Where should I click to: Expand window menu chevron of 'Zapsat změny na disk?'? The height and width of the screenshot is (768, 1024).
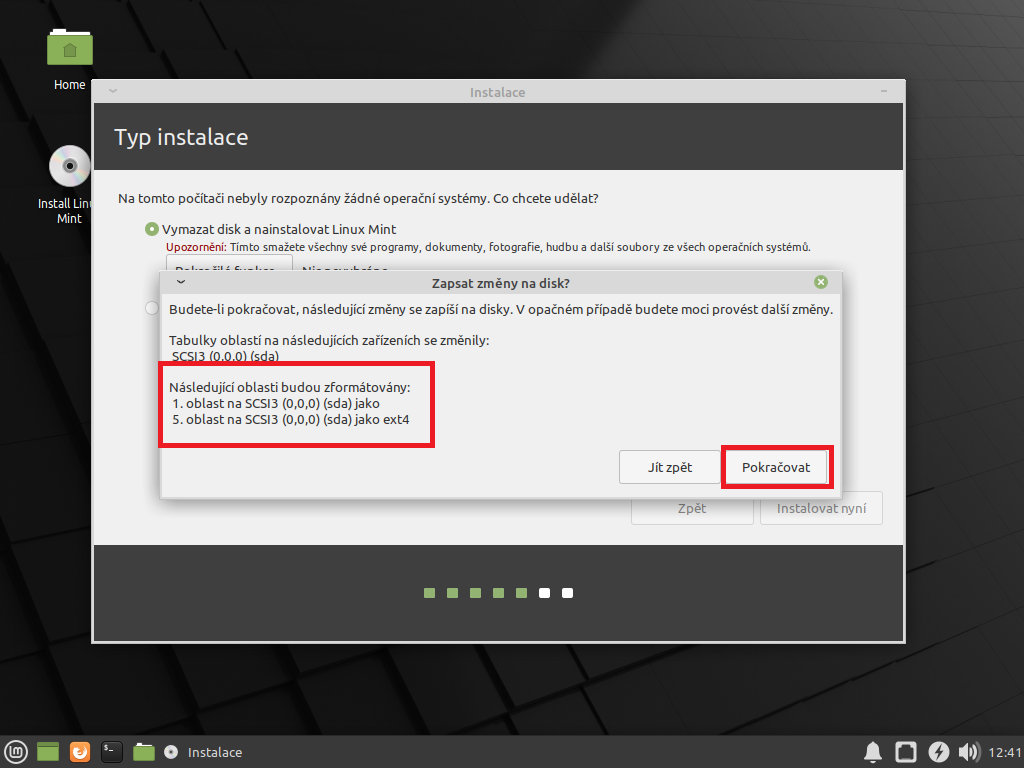pos(181,282)
